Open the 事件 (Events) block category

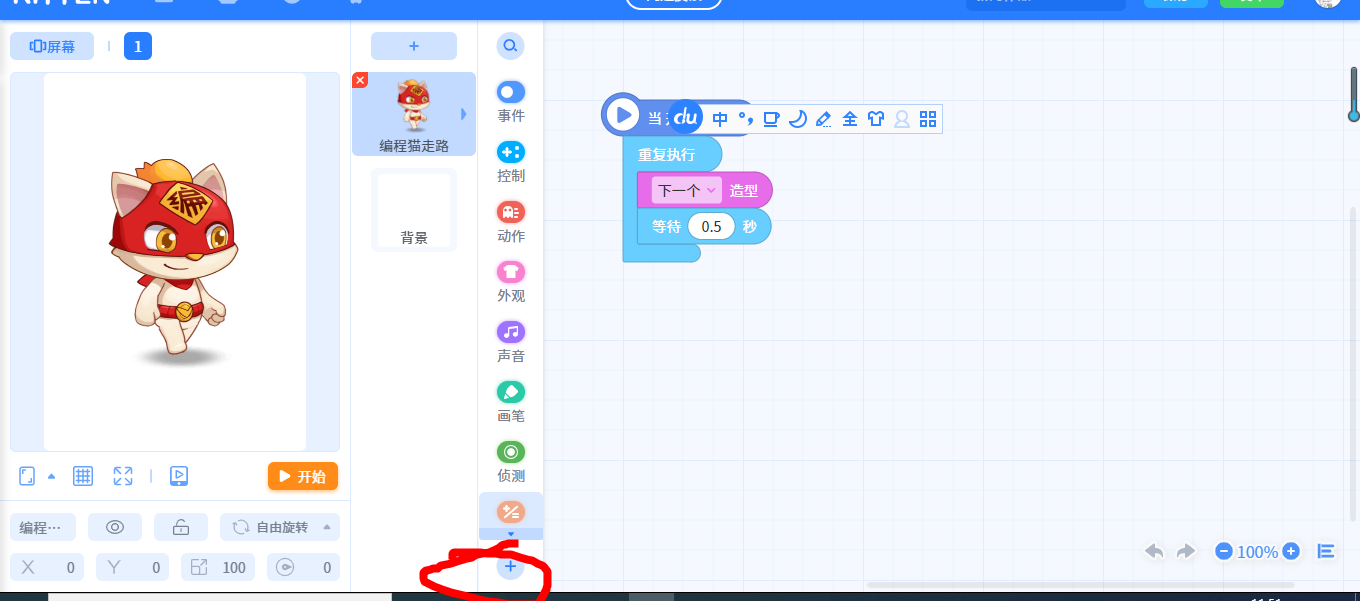point(511,101)
